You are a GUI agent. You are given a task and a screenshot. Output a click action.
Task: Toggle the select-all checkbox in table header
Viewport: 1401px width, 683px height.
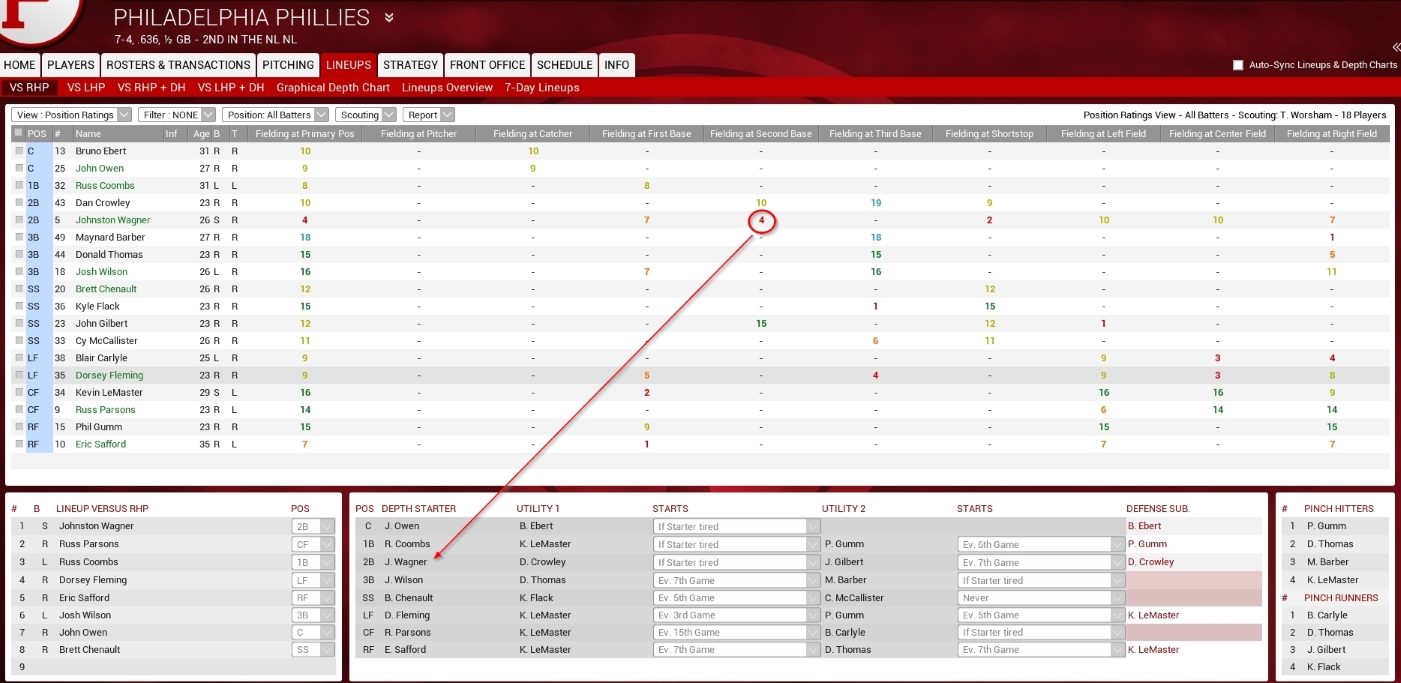(x=18, y=133)
